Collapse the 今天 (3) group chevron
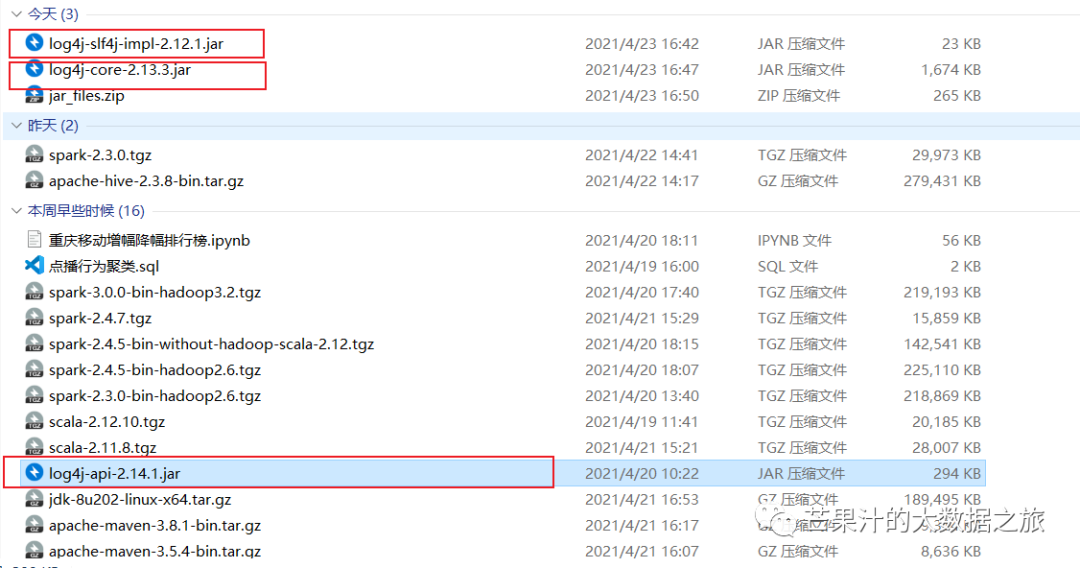The image size is (1080, 568). pyautogui.click(x=17, y=14)
